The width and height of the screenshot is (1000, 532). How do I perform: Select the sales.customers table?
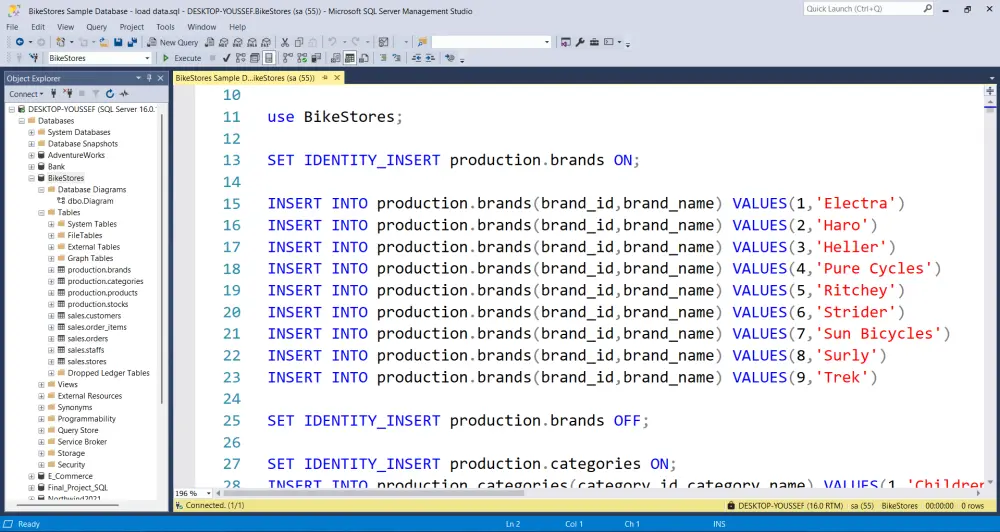[94, 316]
